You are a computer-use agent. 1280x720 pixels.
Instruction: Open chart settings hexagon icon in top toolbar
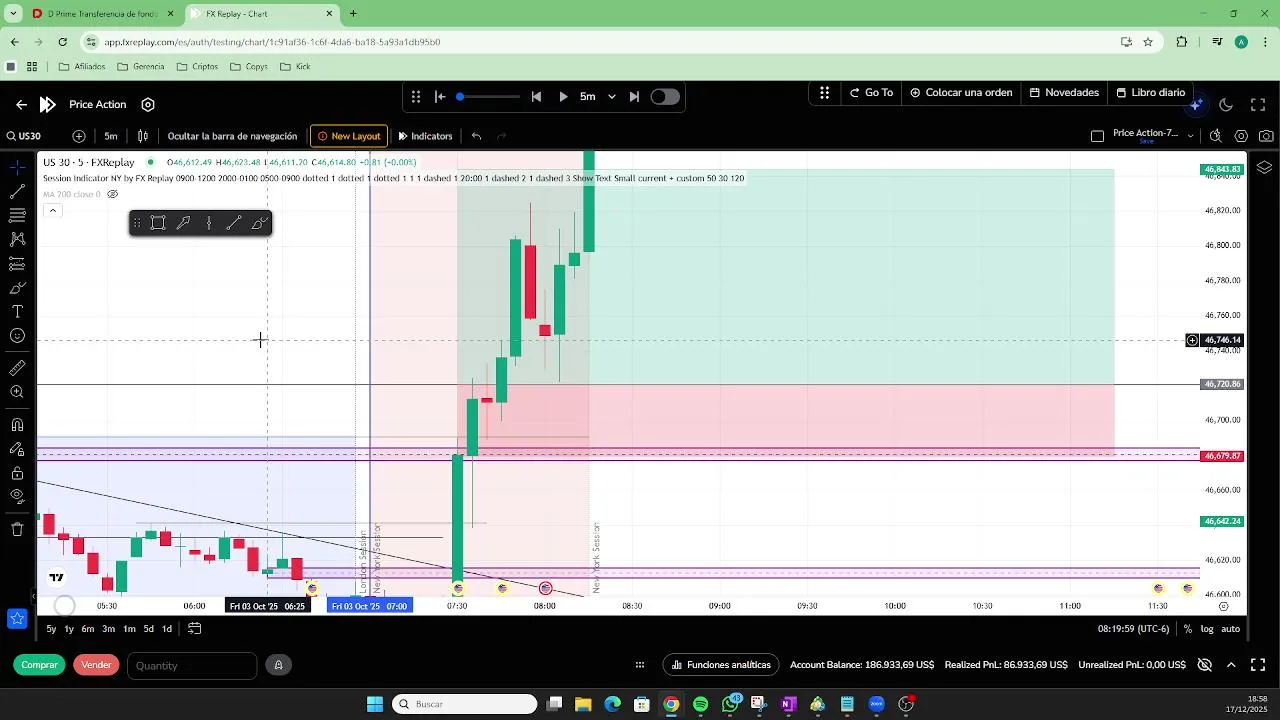coord(1241,136)
